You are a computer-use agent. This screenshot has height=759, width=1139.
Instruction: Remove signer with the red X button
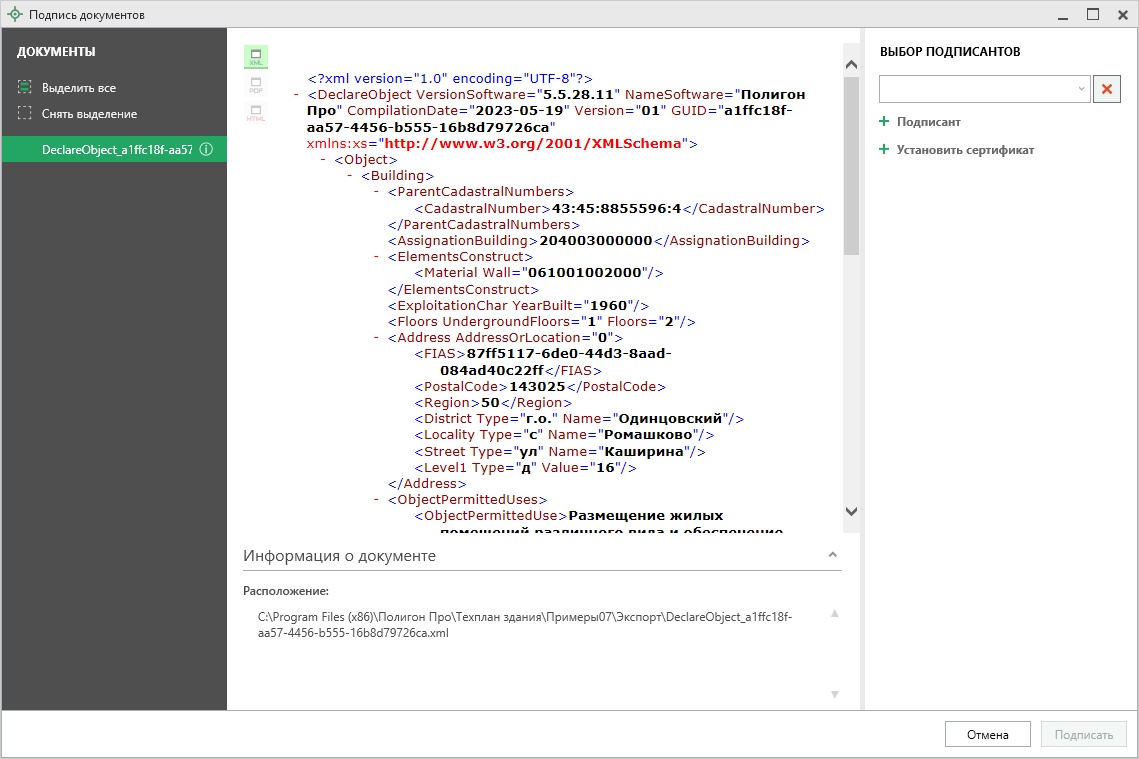tap(1106, 89)
